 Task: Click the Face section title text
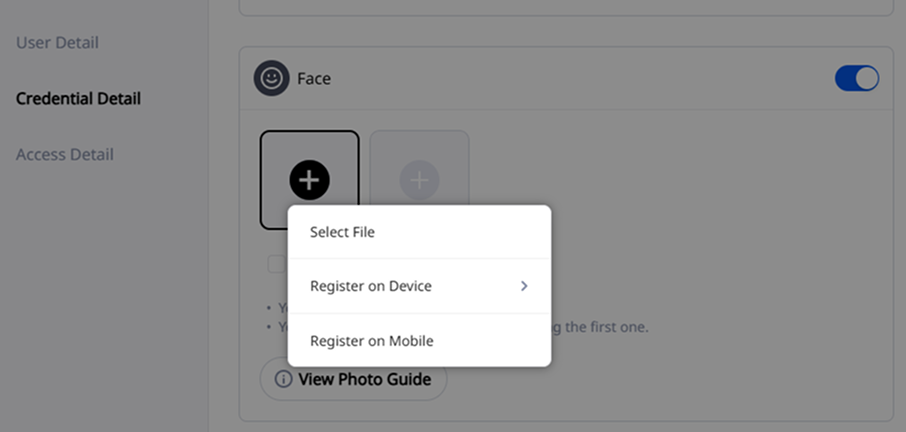[314, 78]
